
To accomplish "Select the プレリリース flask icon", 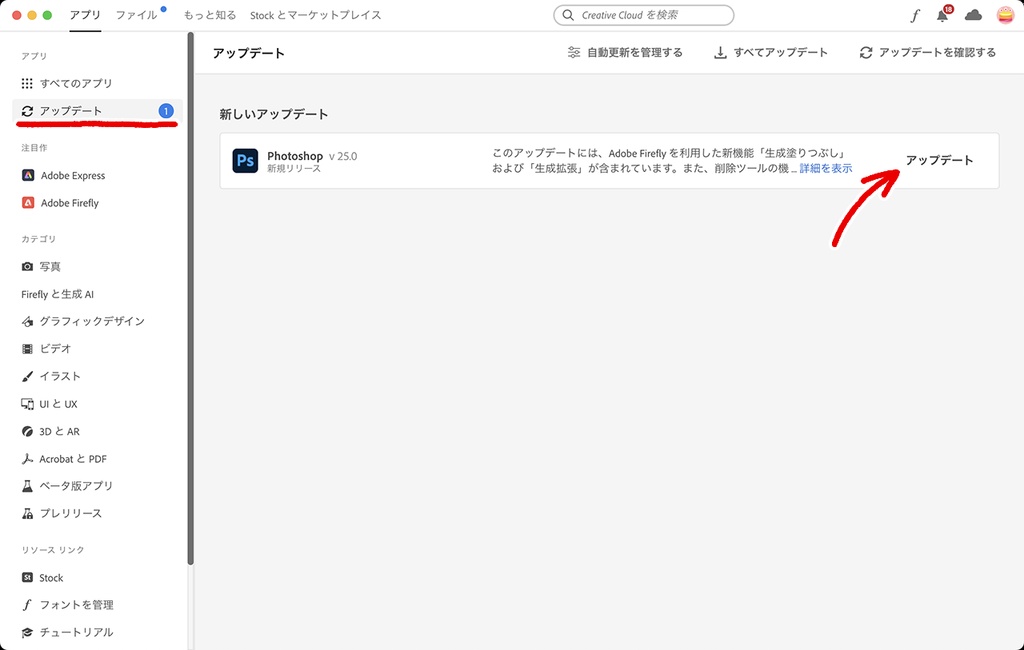I will click(x=27, y=513).
